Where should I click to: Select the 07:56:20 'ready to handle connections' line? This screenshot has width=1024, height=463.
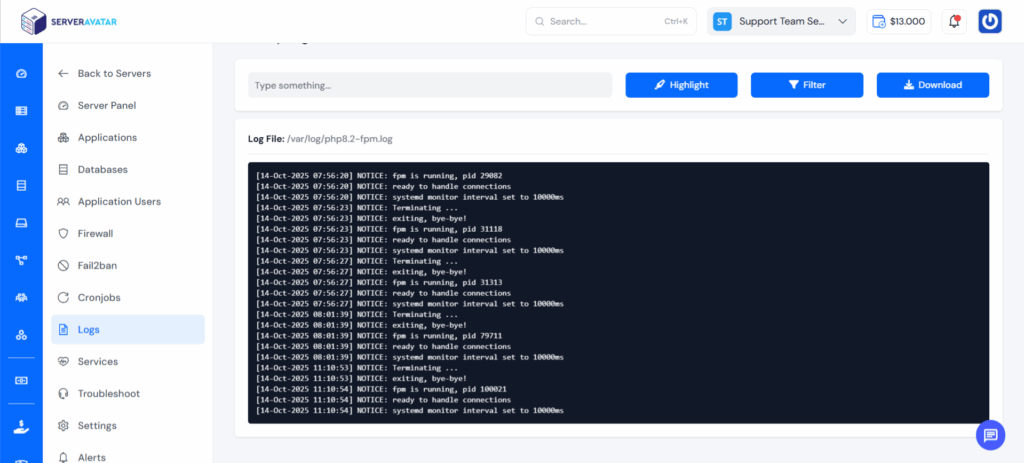pos(383,187)
